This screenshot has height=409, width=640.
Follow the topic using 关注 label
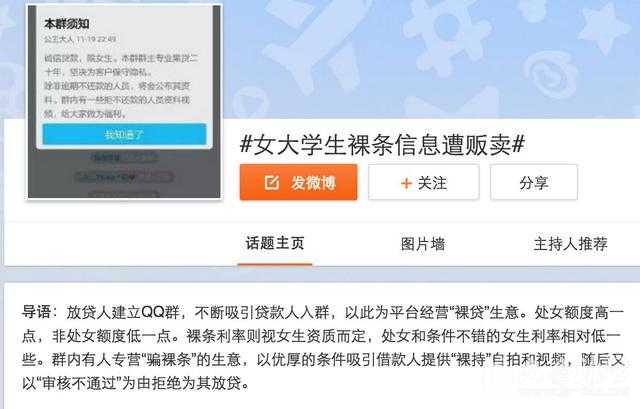click(x=432, y=183)
